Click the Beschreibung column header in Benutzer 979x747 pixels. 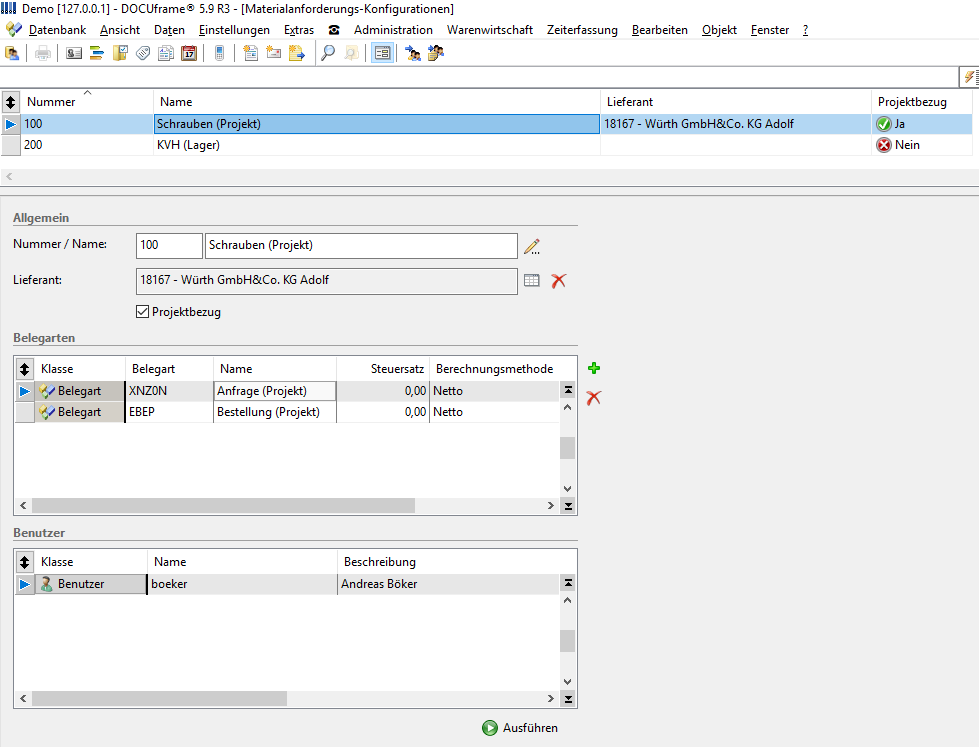pos(448,562)
